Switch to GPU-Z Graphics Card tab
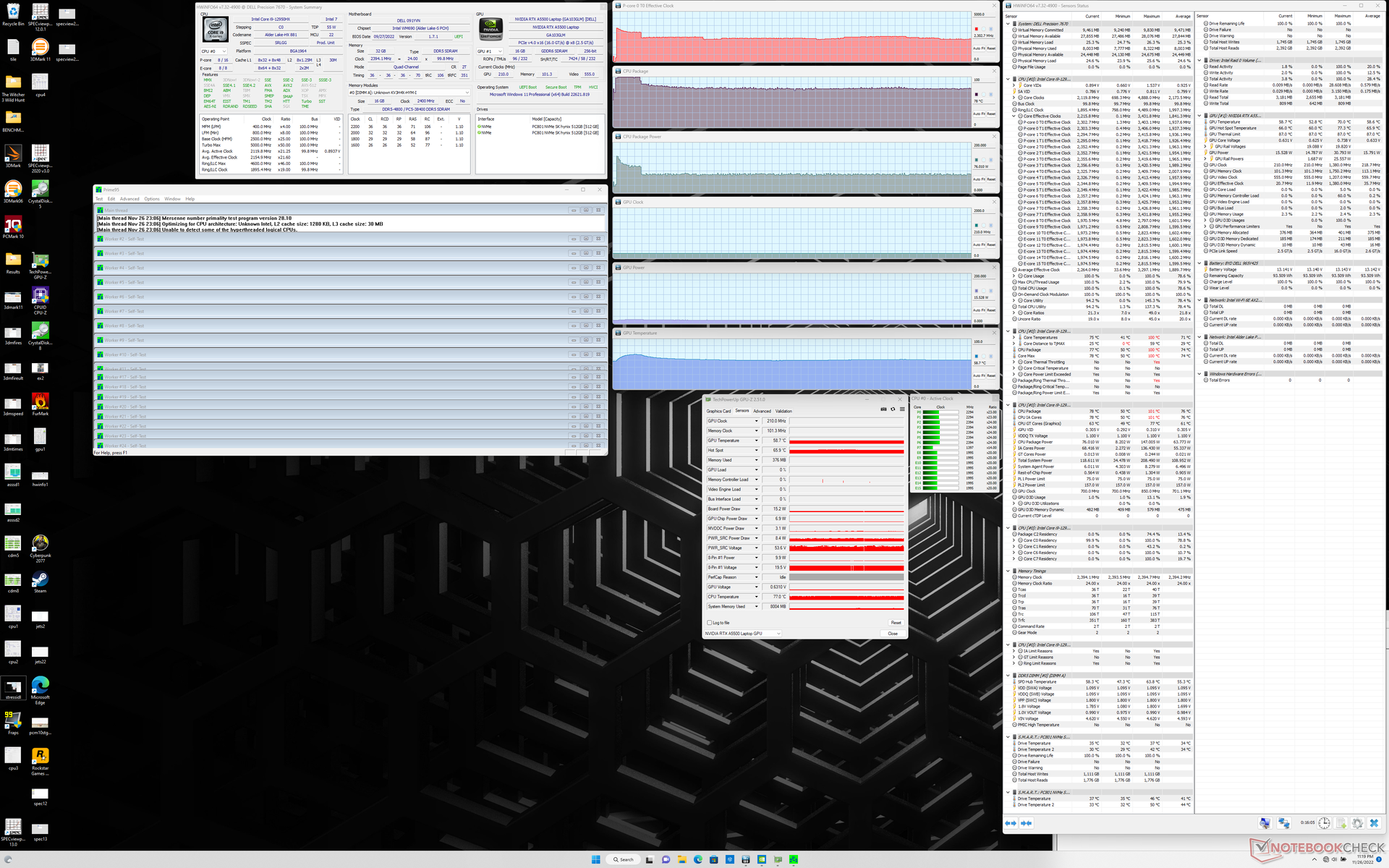1389x868 pixels. (x=718, y=411)
